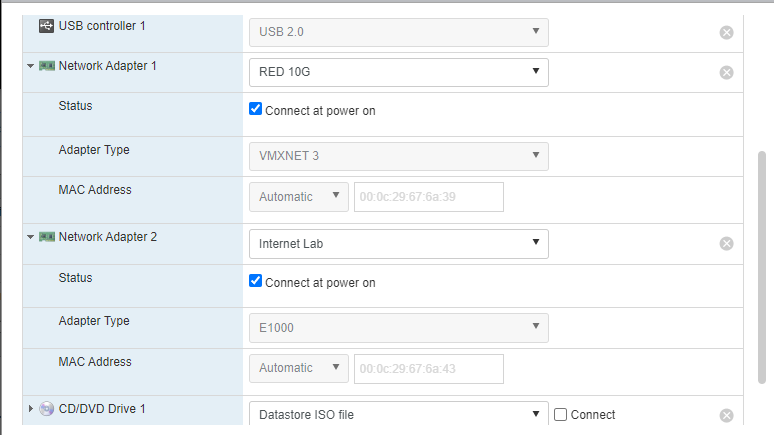
Task: Click the USB controller 1 icon
Action: (x=46, y=25)
